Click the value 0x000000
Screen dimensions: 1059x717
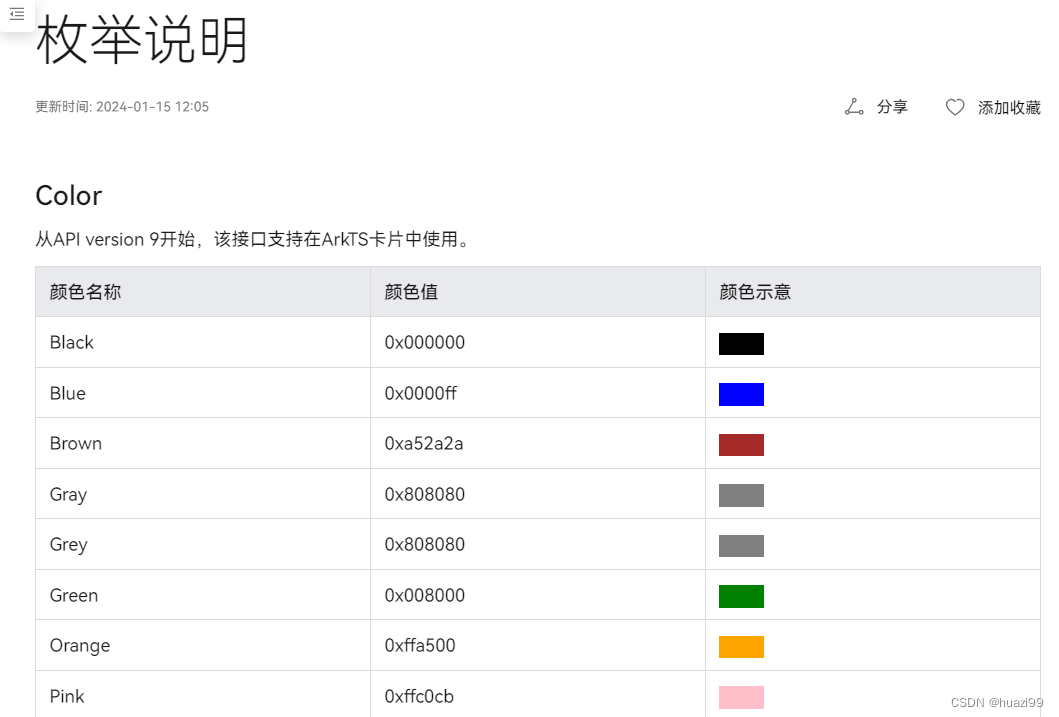coord(425,342)
